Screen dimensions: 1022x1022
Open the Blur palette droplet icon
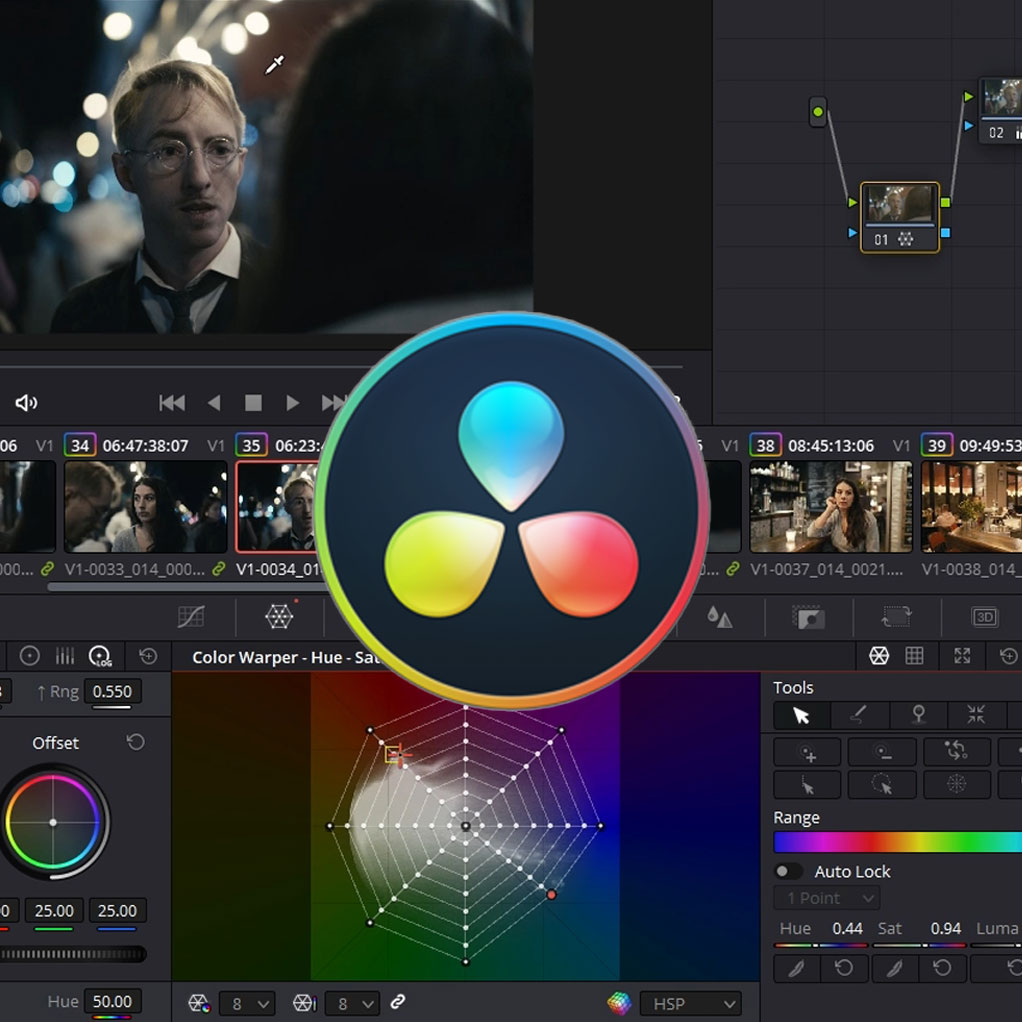[719, 617]
